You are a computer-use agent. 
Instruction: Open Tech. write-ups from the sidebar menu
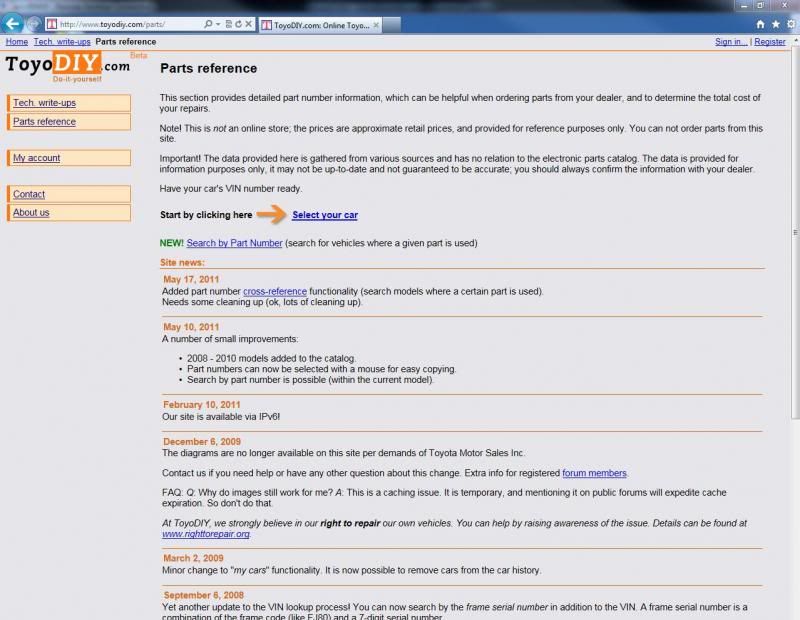click(x=69, y=103)
